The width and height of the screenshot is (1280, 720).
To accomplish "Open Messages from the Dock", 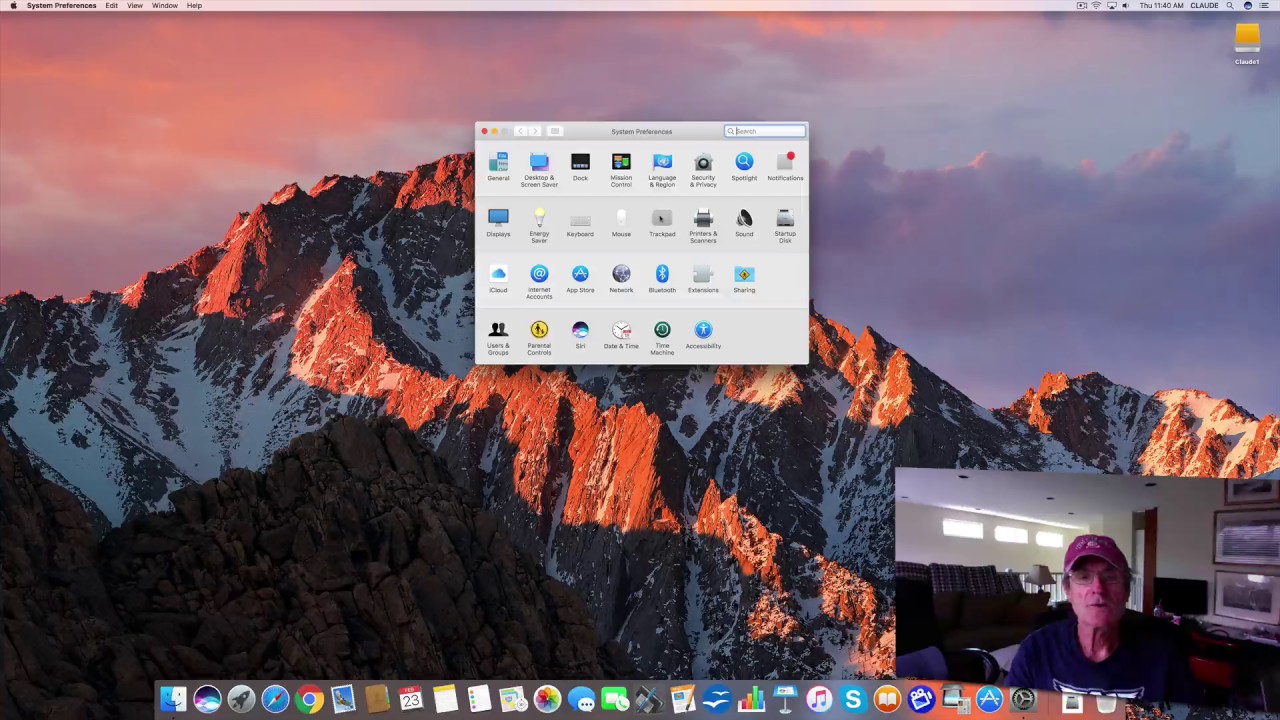I will [x=581, y=699].
